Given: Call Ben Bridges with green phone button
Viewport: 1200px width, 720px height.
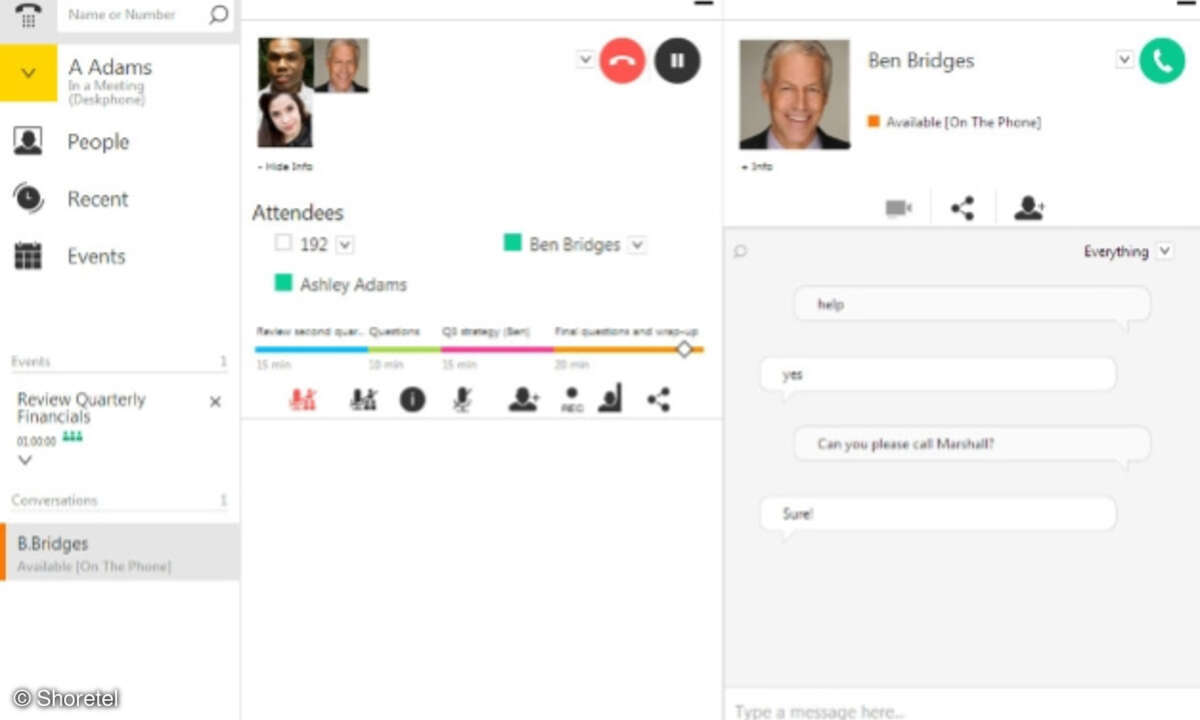Looking at the screenshot, I should pyautogui.click(x=1161, y=60).
